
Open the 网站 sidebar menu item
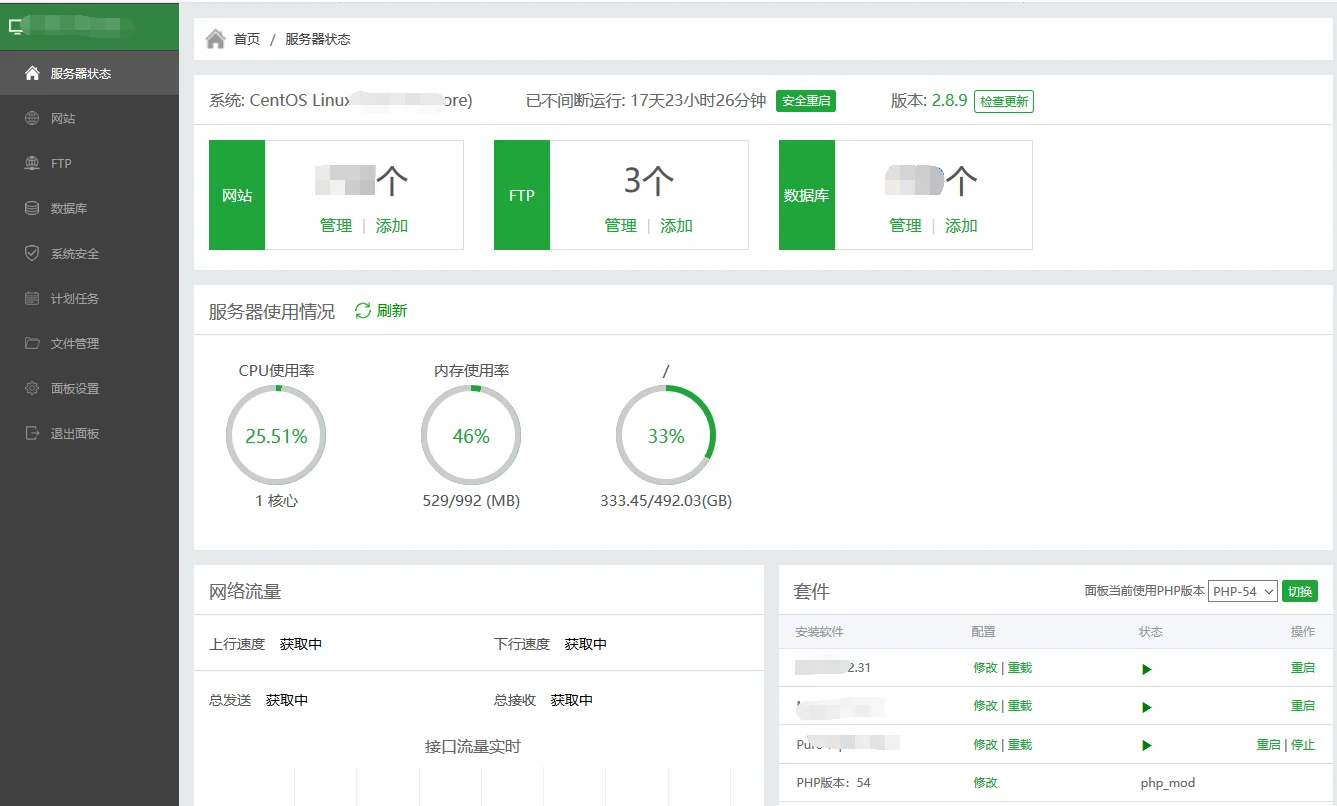[90, 118]
